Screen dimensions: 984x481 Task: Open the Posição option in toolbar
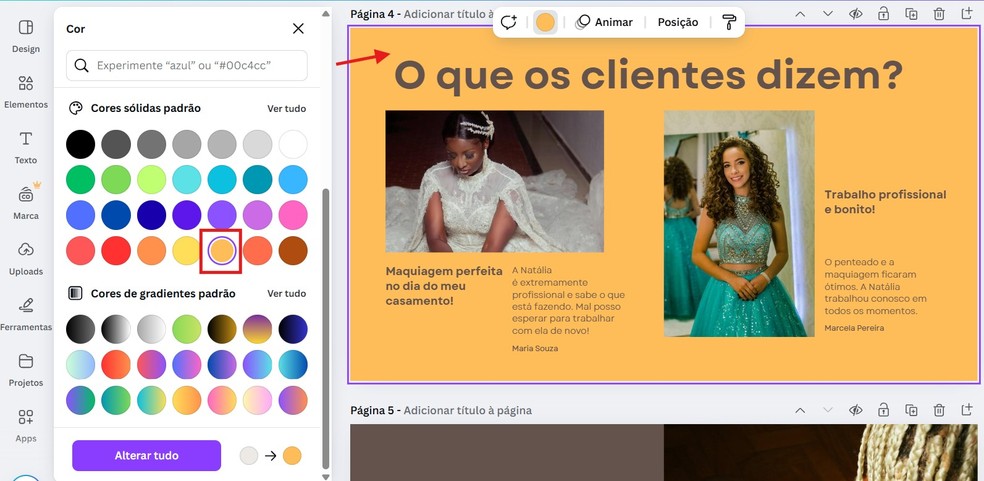[x=678, y=22]
